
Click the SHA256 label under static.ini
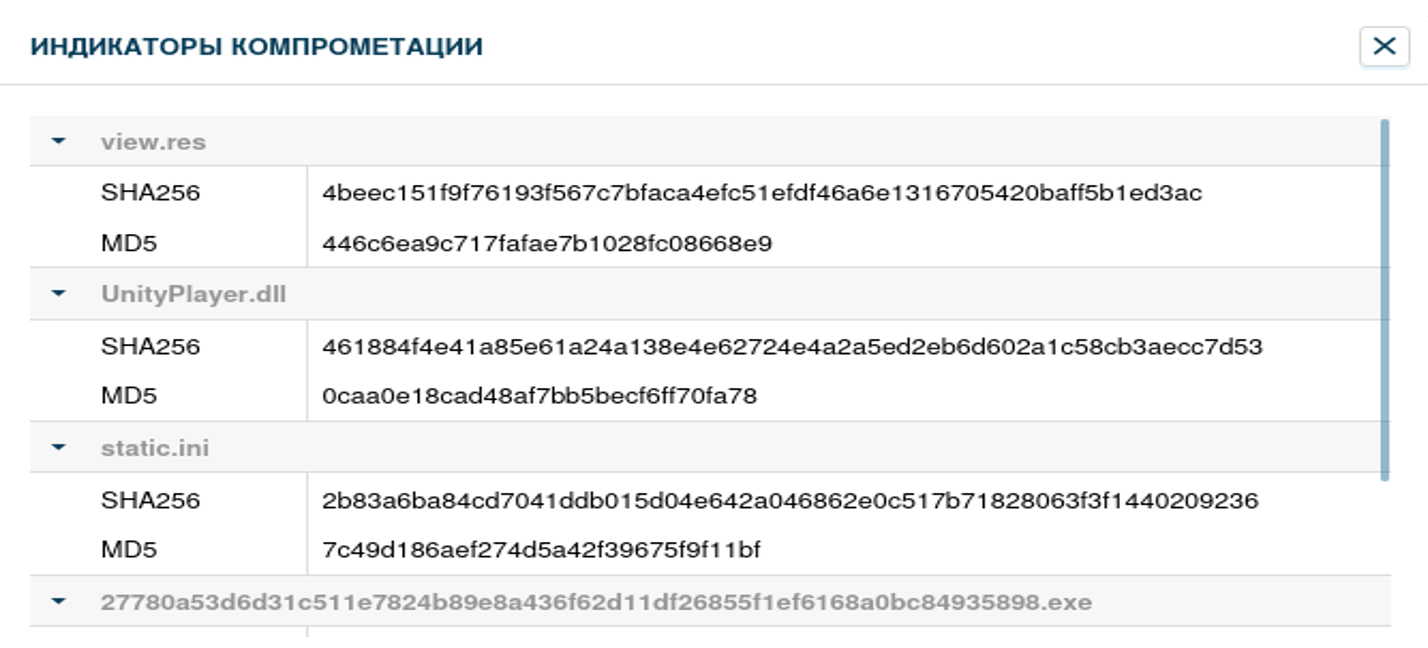coord(150,500)
